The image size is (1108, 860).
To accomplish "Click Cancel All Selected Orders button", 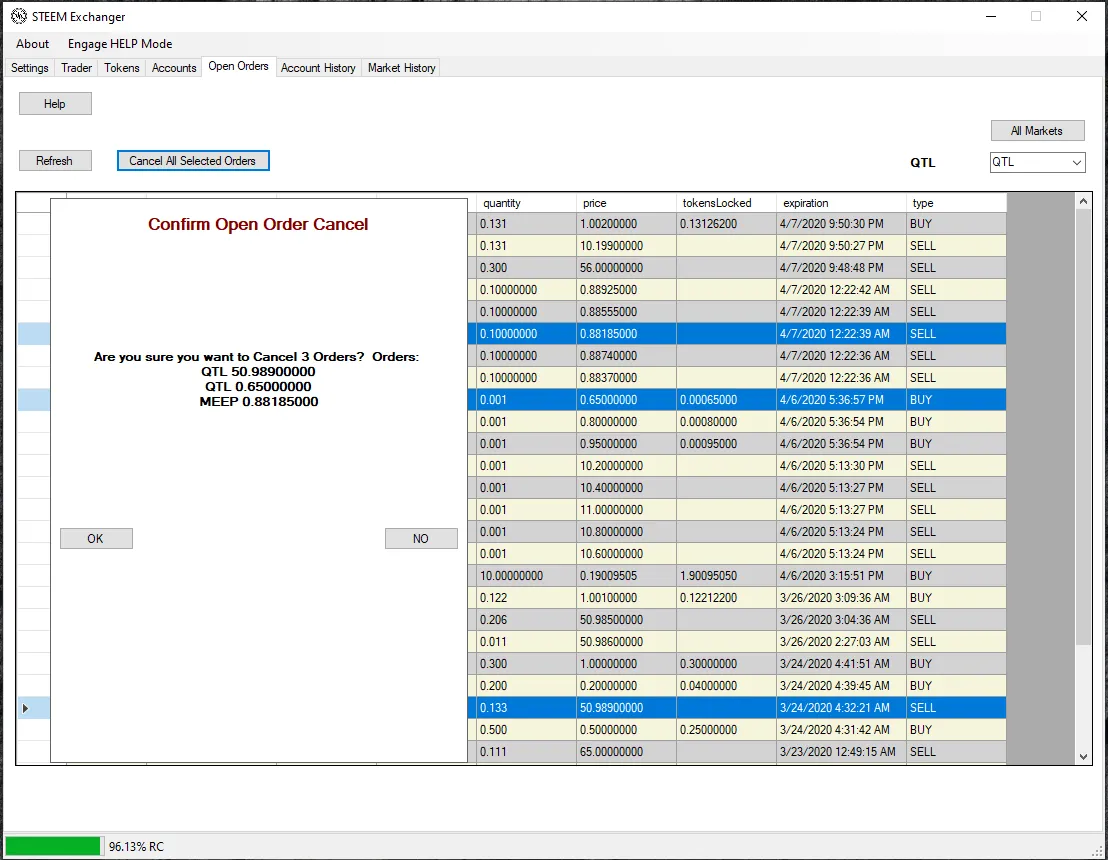I will pyautogui.click(x=193, y=161).
